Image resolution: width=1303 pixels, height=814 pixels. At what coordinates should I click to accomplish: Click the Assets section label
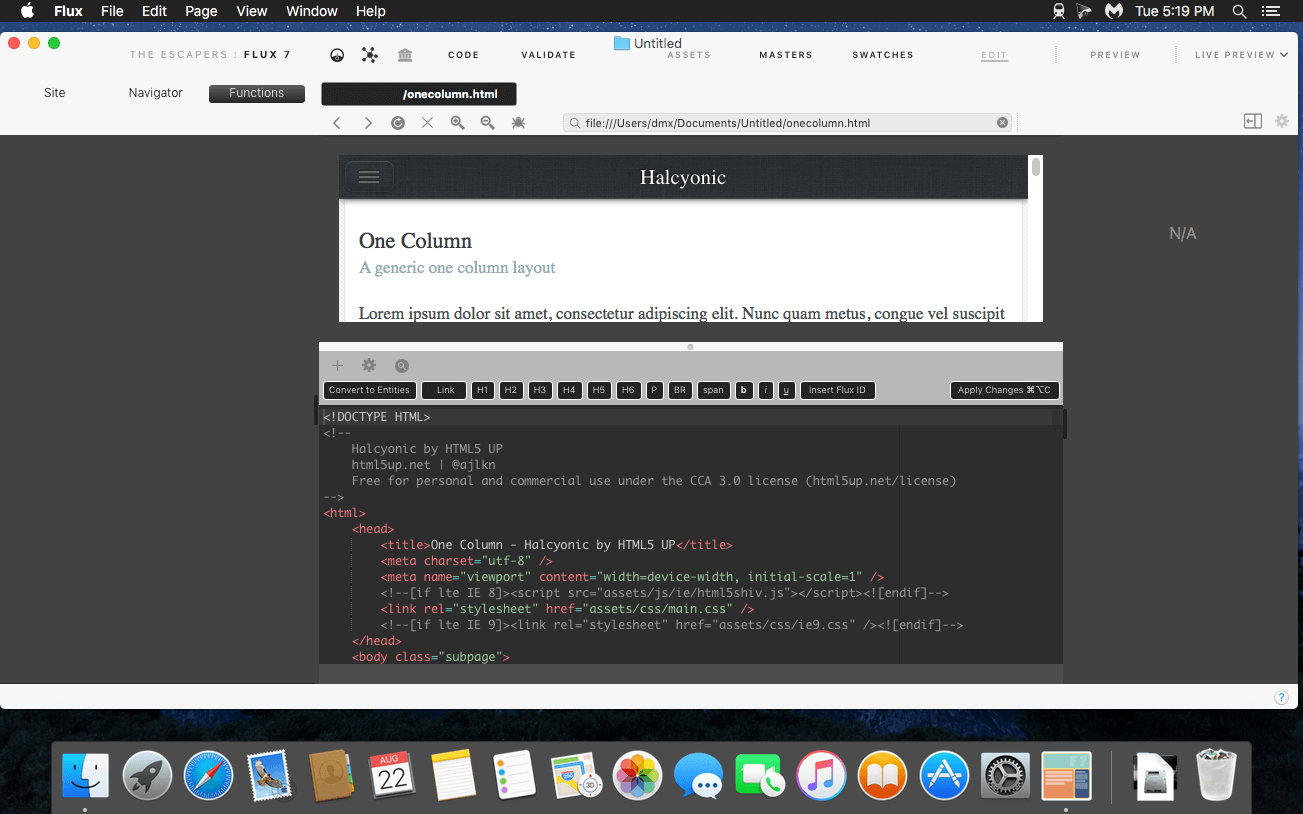[689, 55]
